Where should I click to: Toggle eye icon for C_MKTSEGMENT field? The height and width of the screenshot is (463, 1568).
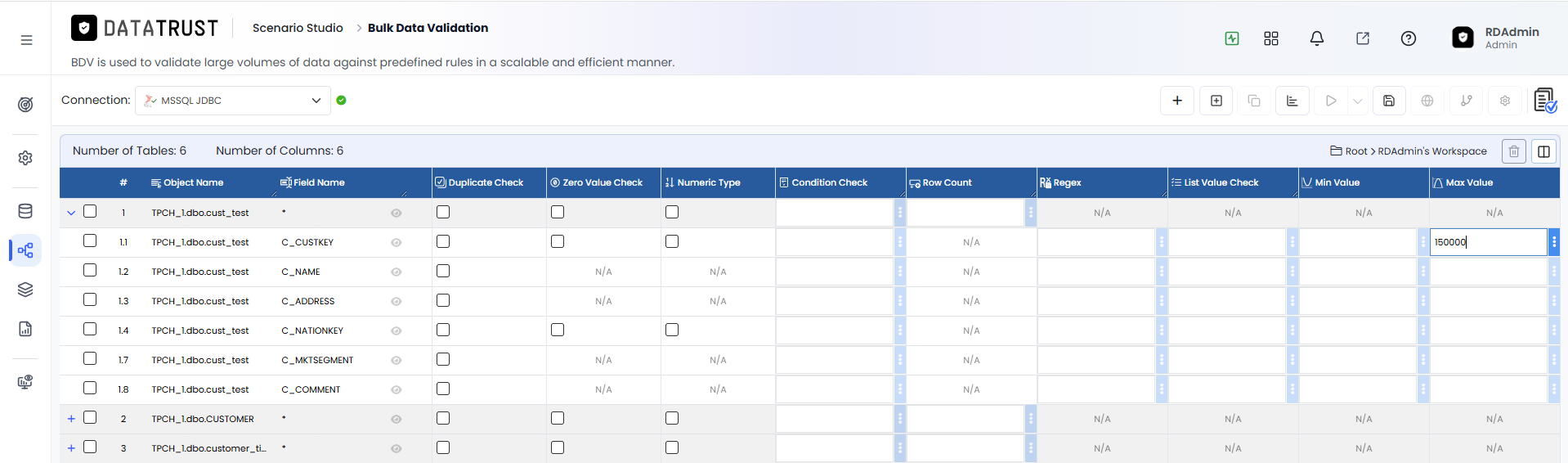coord(396,360)
